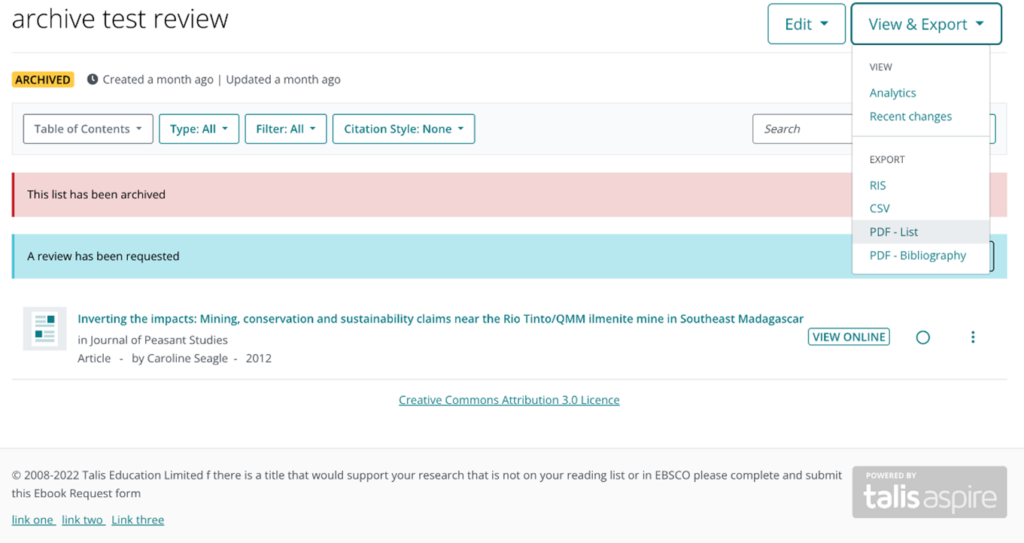Open the three-dot item actions menu

[973, 337]
